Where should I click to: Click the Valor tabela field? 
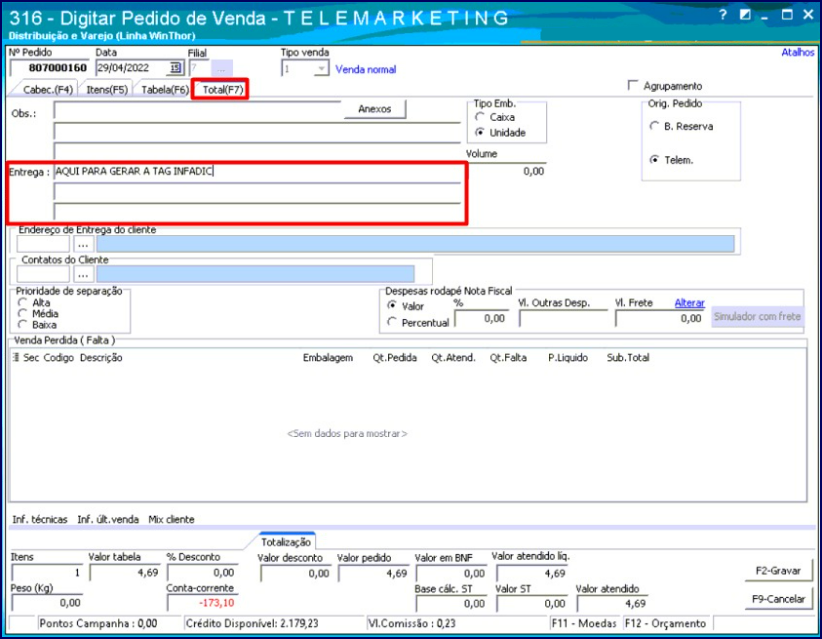[x=124, y=572]
